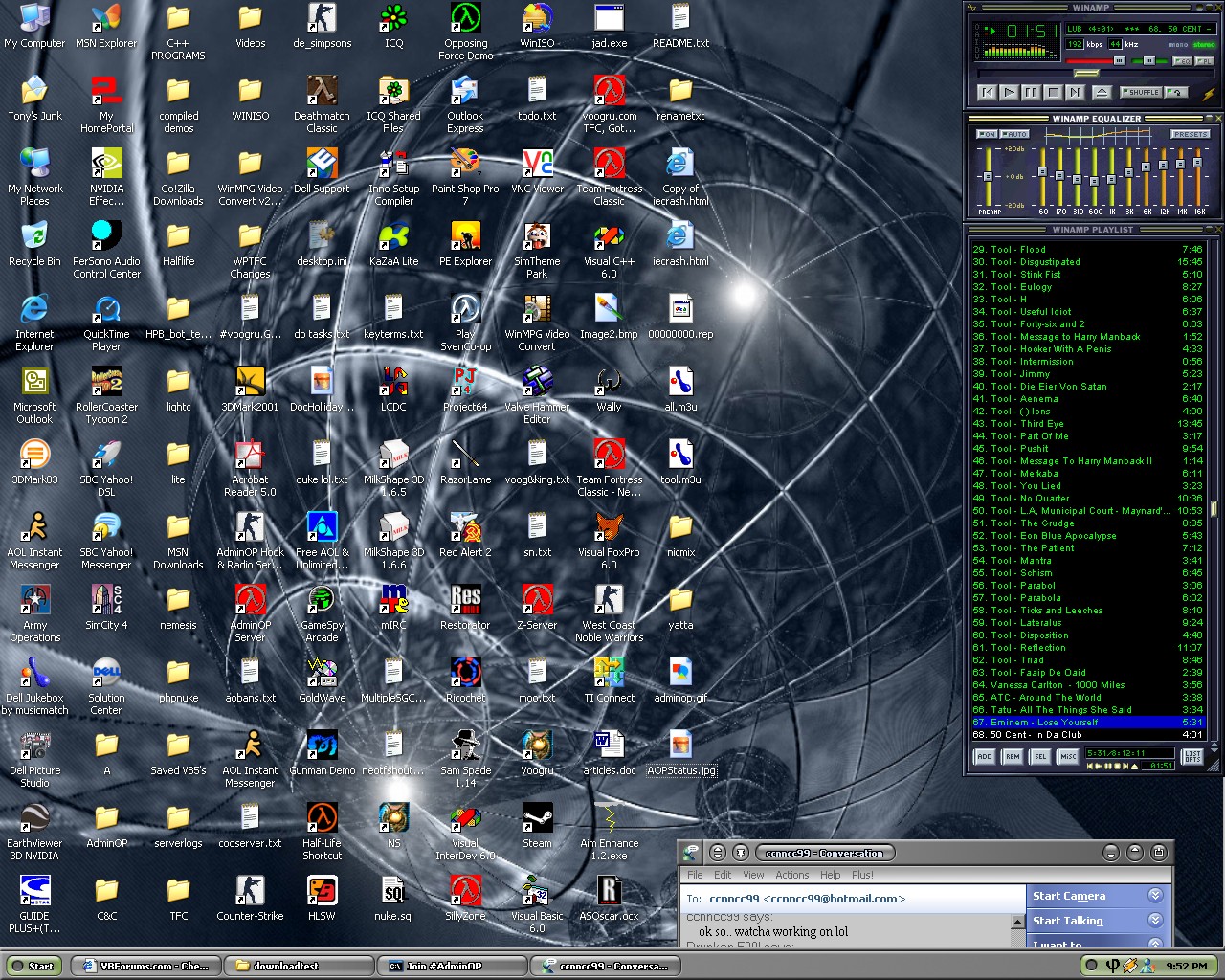Screen dimensions: 1225x980
Task: Open the PE Explorer desktop icon
Action: pos(465,243)
